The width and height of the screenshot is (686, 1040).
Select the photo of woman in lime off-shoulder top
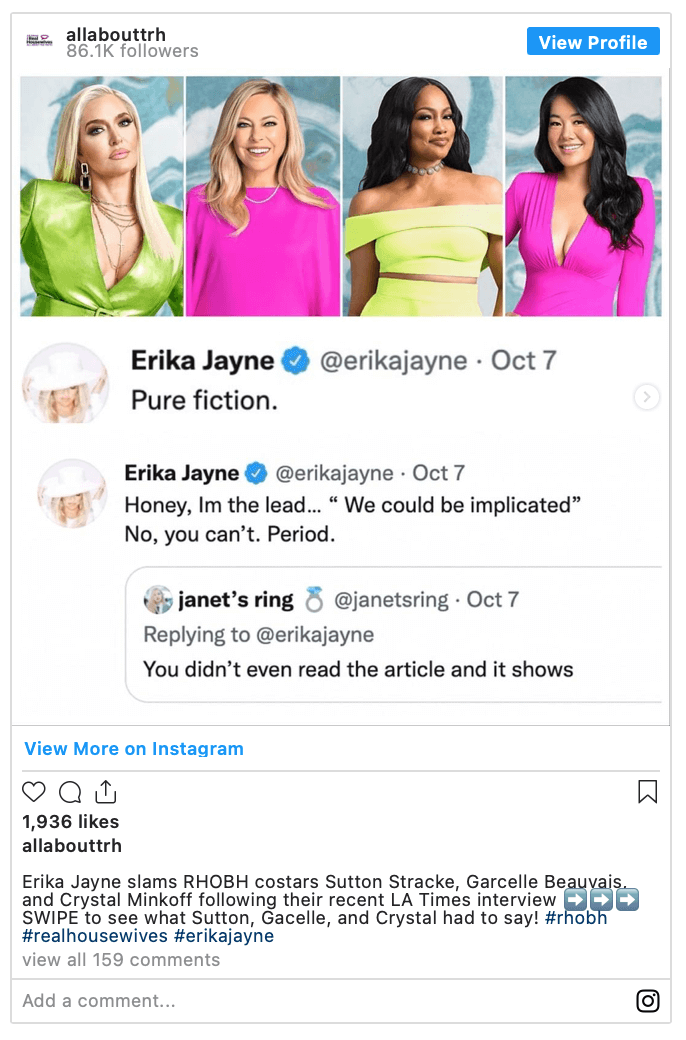pyautogui.click(x=423, y=196)
